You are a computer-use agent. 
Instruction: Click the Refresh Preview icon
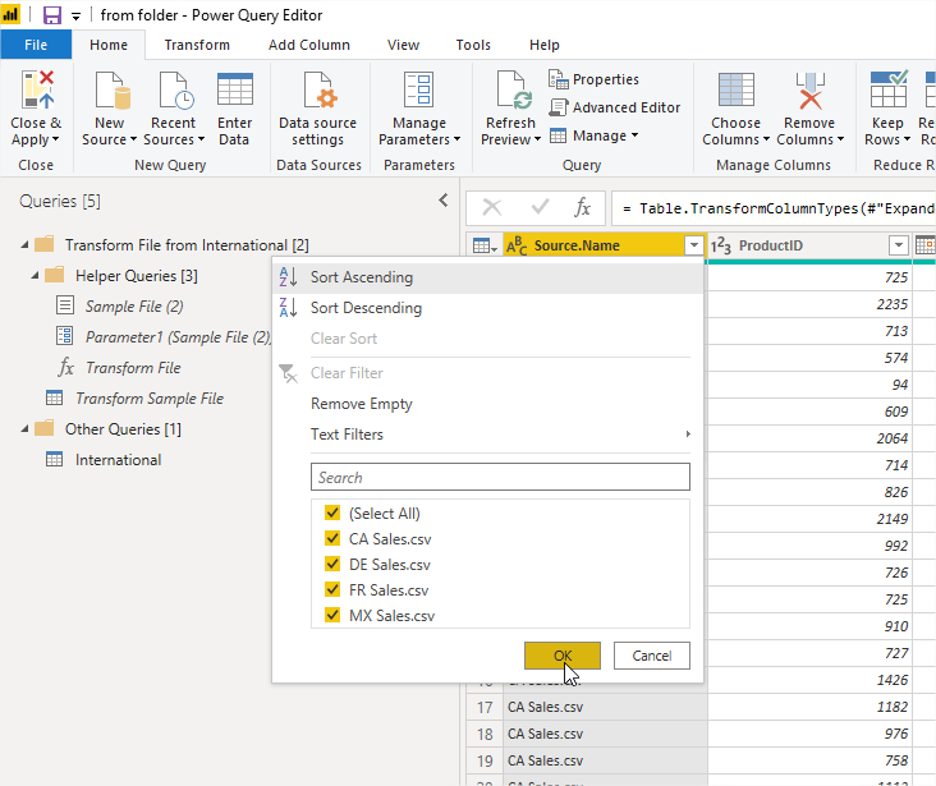pos(513,91)
